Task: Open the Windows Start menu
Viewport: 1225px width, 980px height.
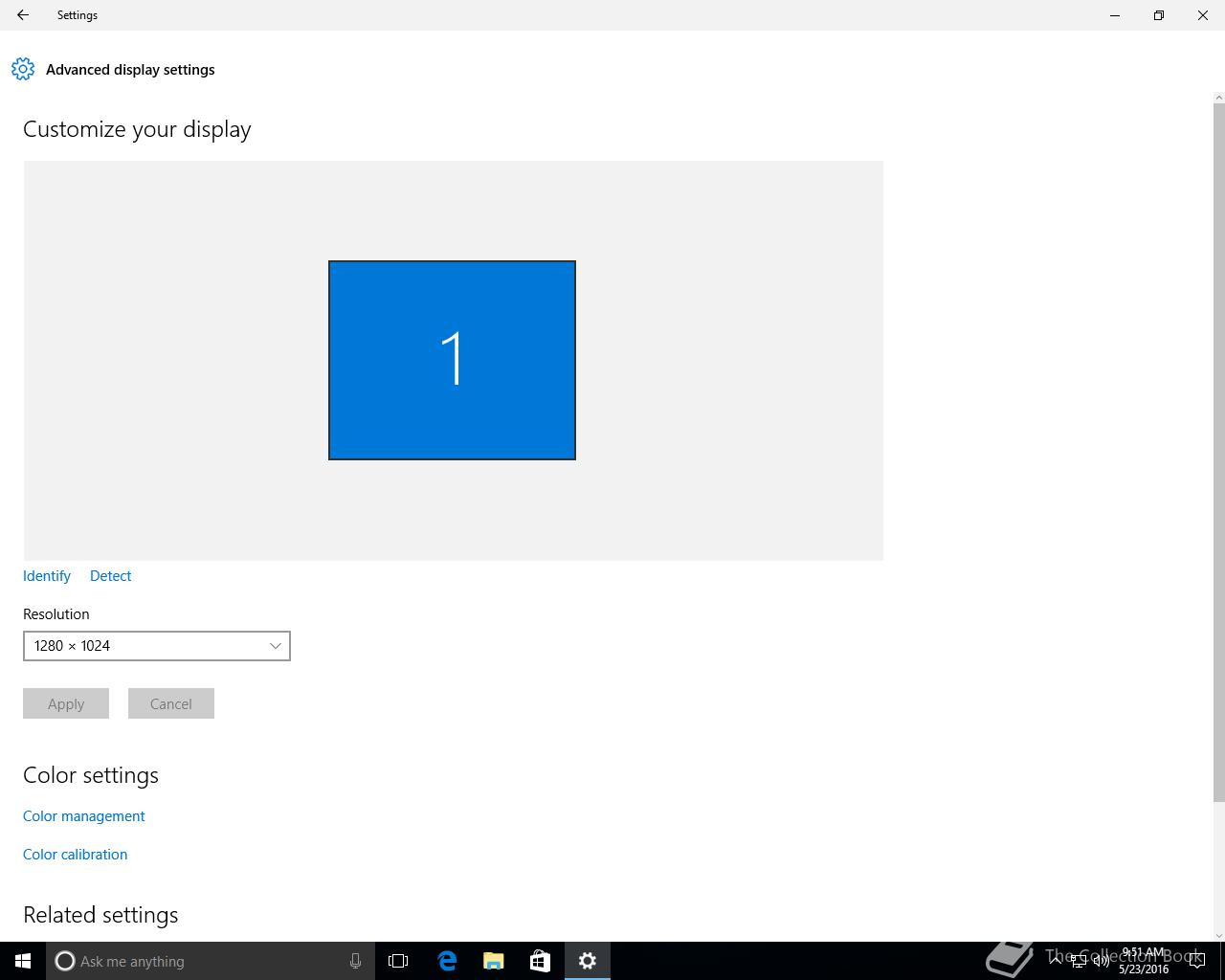Action: (x=23, y=961)
